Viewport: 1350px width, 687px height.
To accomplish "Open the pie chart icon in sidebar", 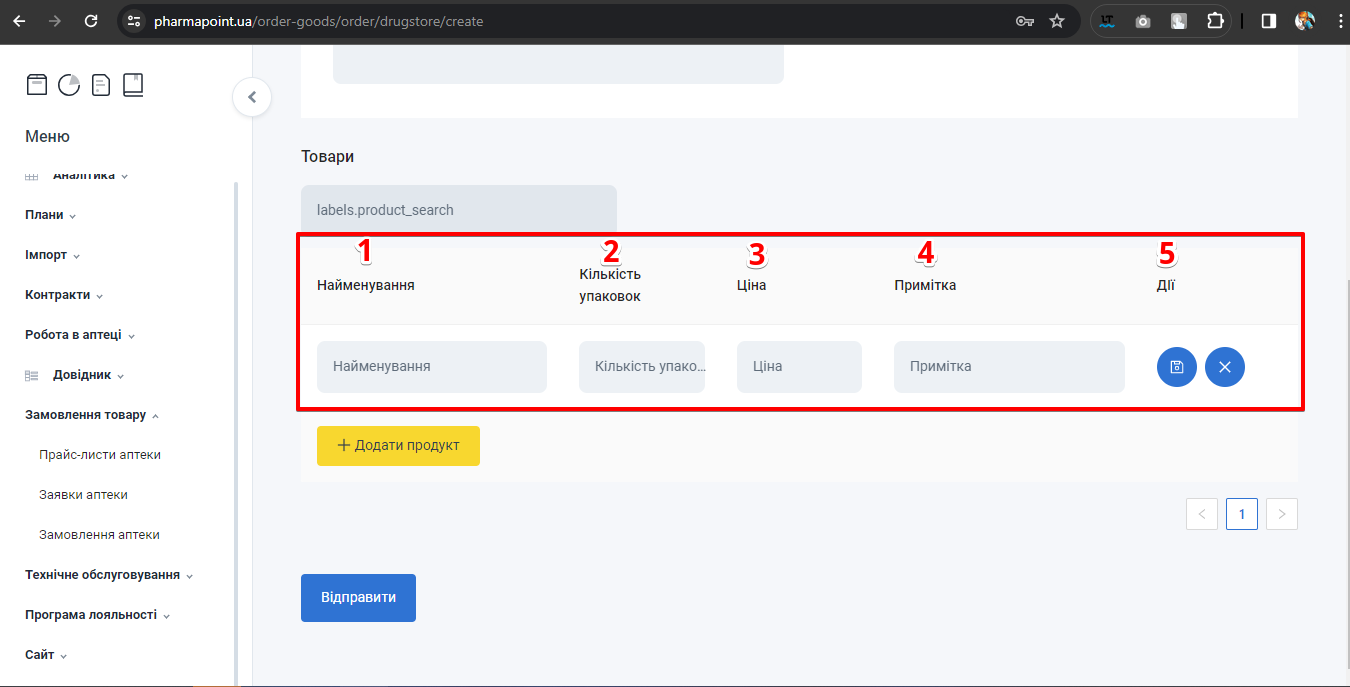I will tap(69, 85).
